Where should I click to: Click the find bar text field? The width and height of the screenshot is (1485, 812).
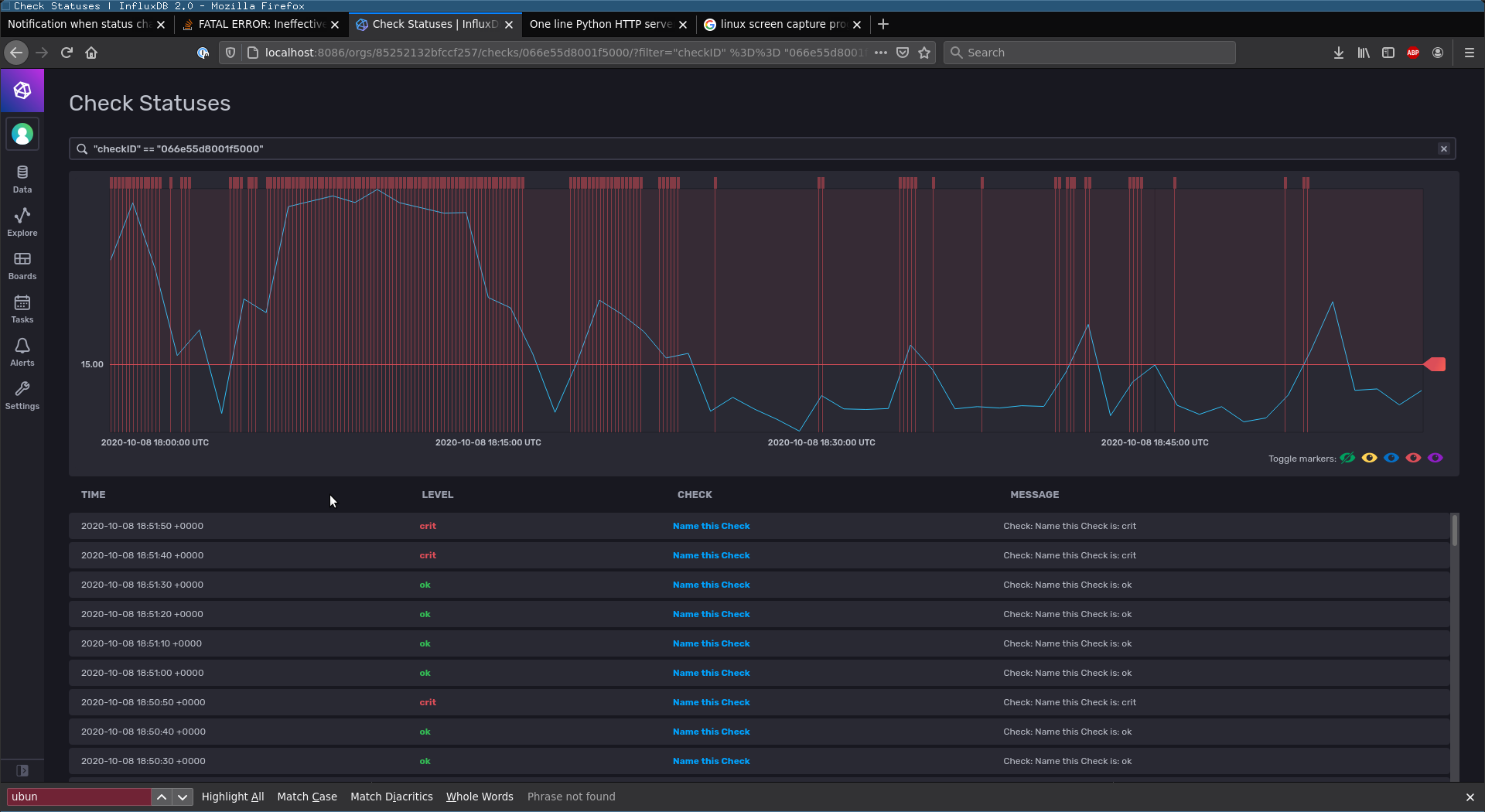pyautogui.click(x=79, y=797)
